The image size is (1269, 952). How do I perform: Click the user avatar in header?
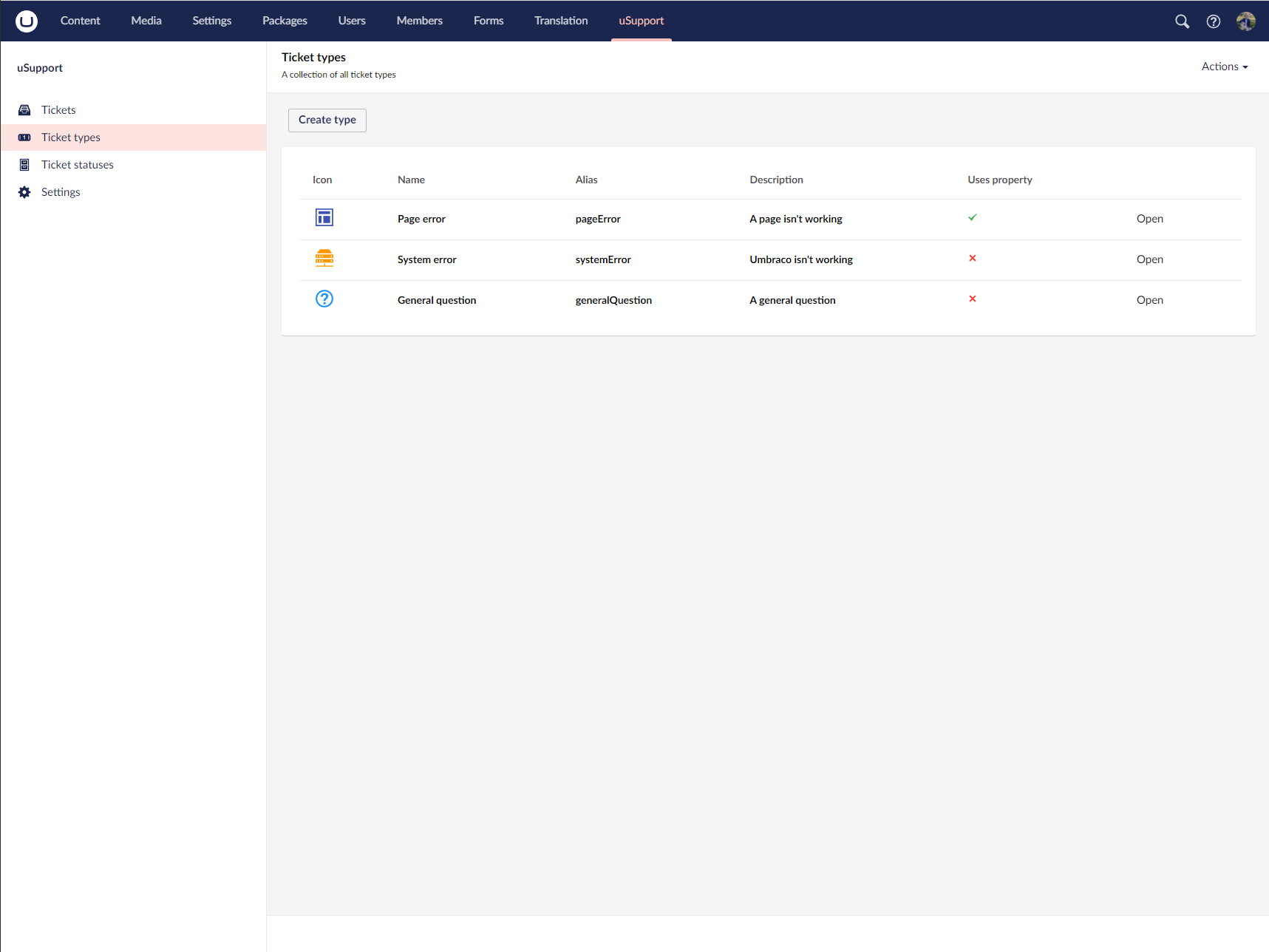[1245, 21]
